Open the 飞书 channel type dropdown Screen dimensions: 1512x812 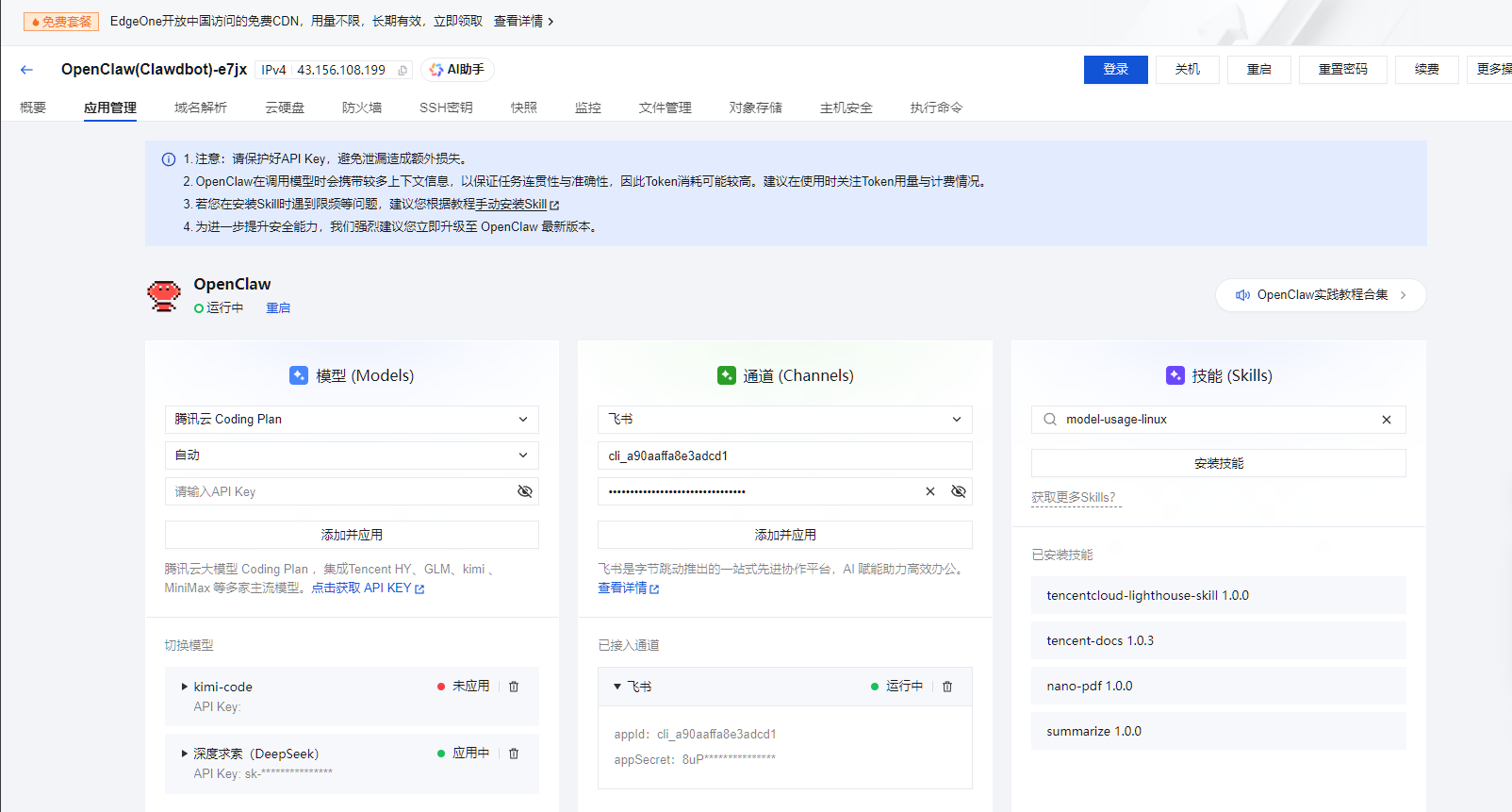pos(784,420)
